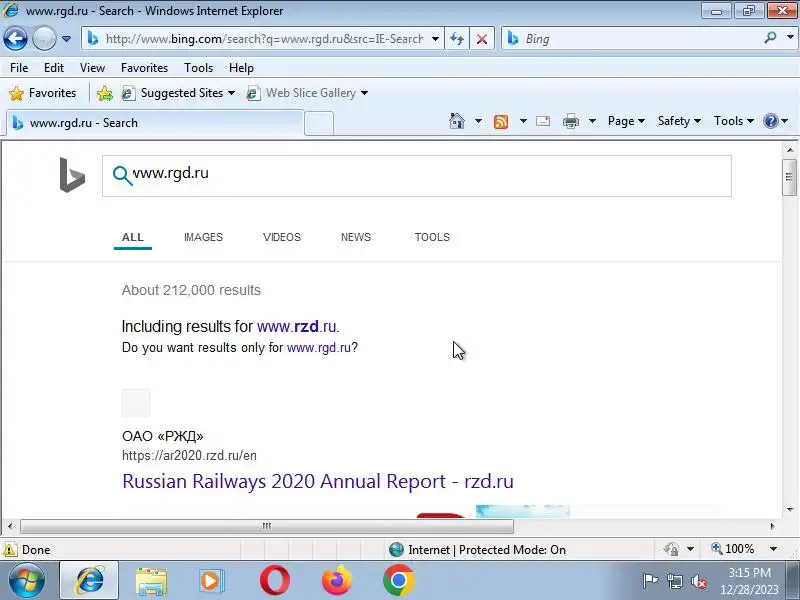800x600 pixels.
Task: Click the address bar URL field
Action: point(264,39)
